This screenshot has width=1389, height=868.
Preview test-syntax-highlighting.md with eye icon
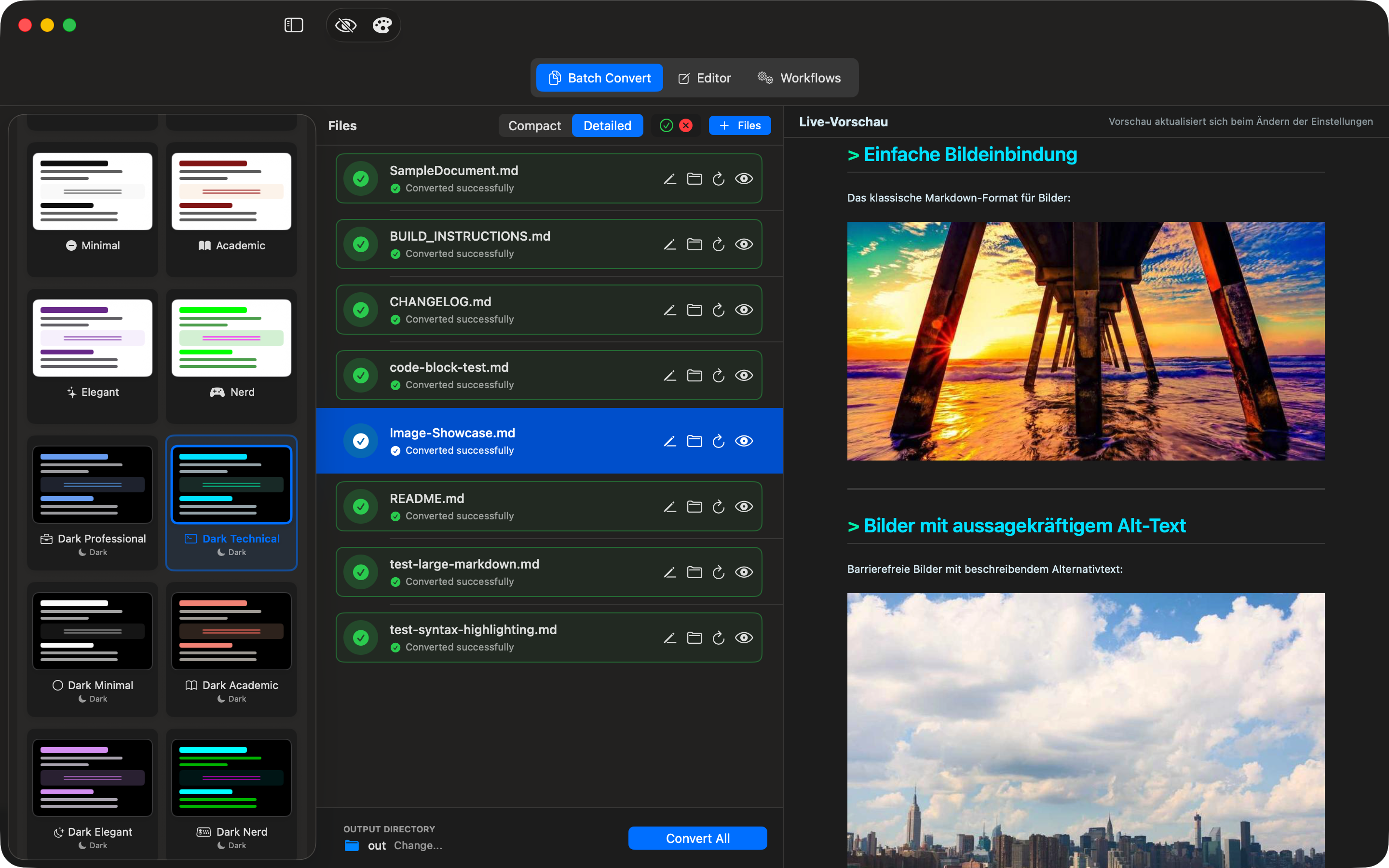(744, 638)
